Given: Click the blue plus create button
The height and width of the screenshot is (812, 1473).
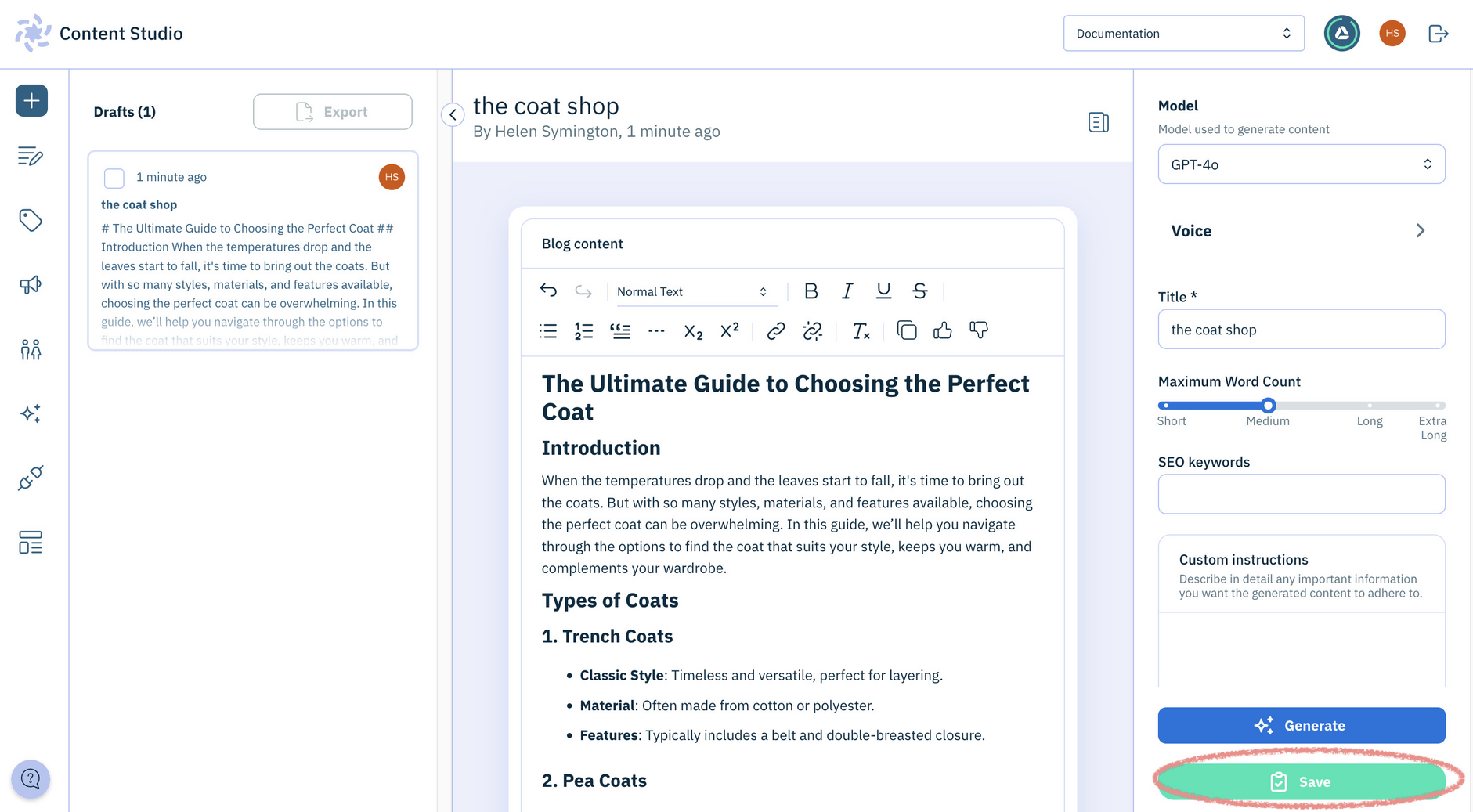Looking at the screenshot, I should 31,100.
